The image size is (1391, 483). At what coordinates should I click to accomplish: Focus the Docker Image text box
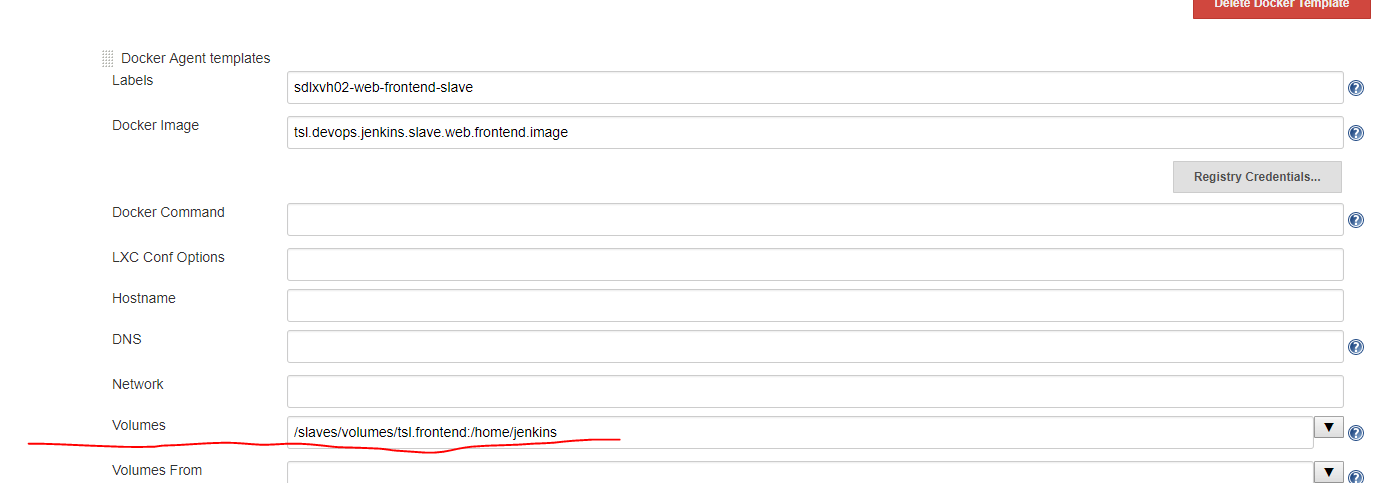(x=814, y=132)
